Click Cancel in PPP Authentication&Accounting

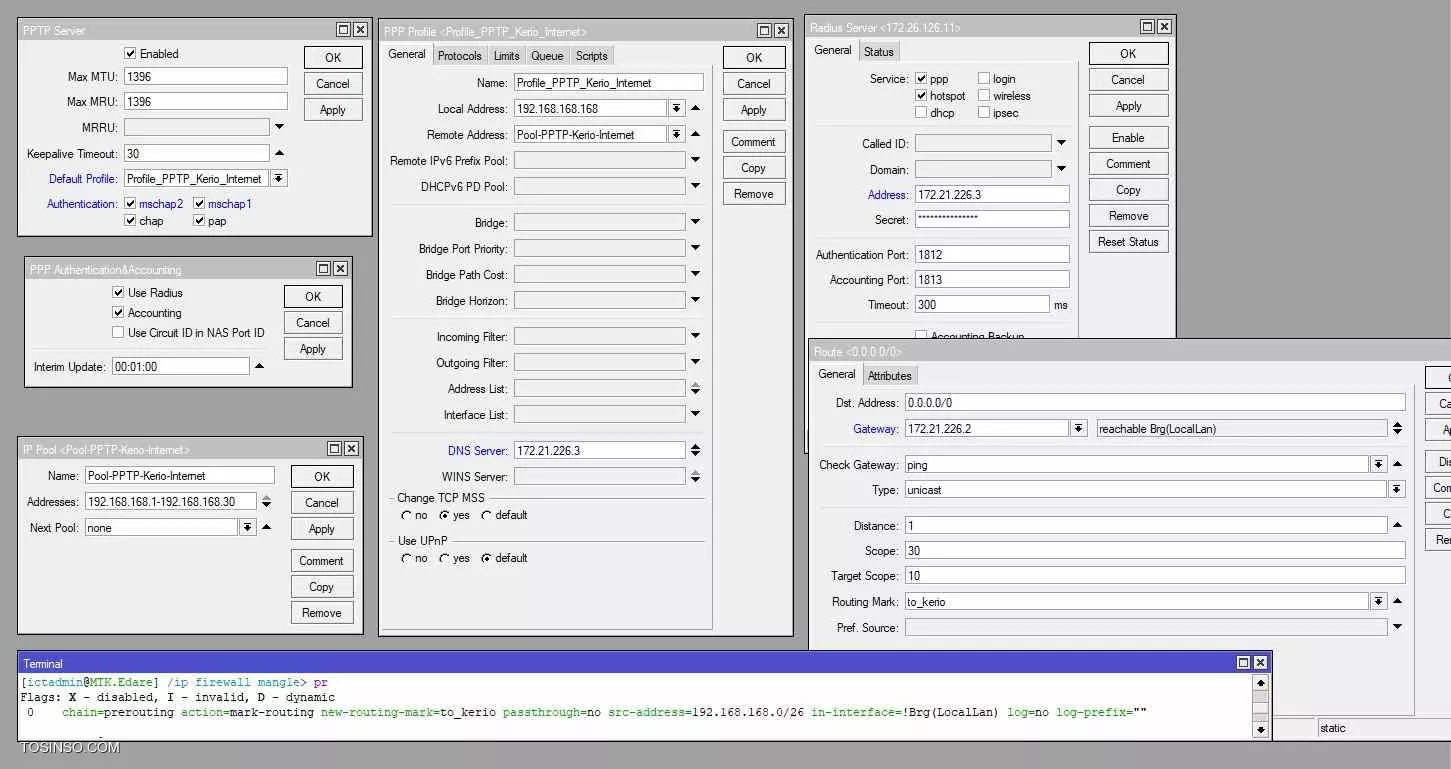(313, 323)
